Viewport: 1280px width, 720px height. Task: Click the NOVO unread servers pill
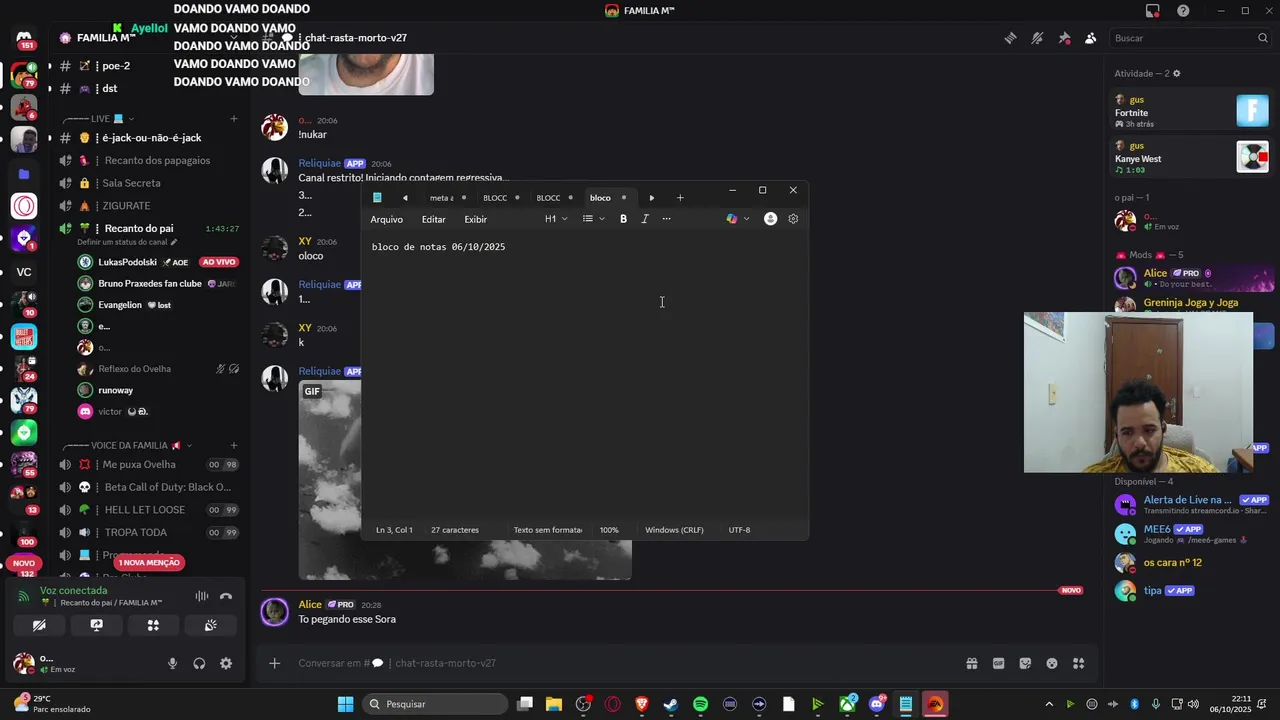coord(23,563)
